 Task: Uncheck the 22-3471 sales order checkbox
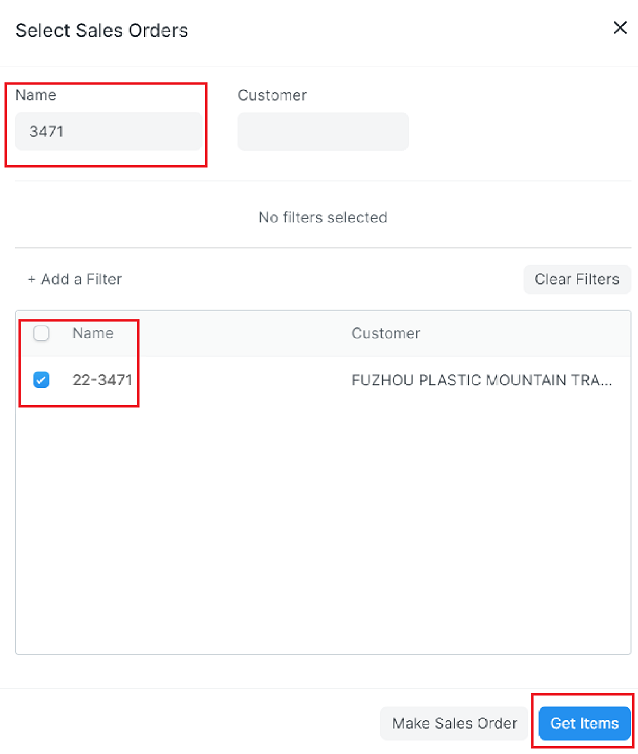(42, 380)
